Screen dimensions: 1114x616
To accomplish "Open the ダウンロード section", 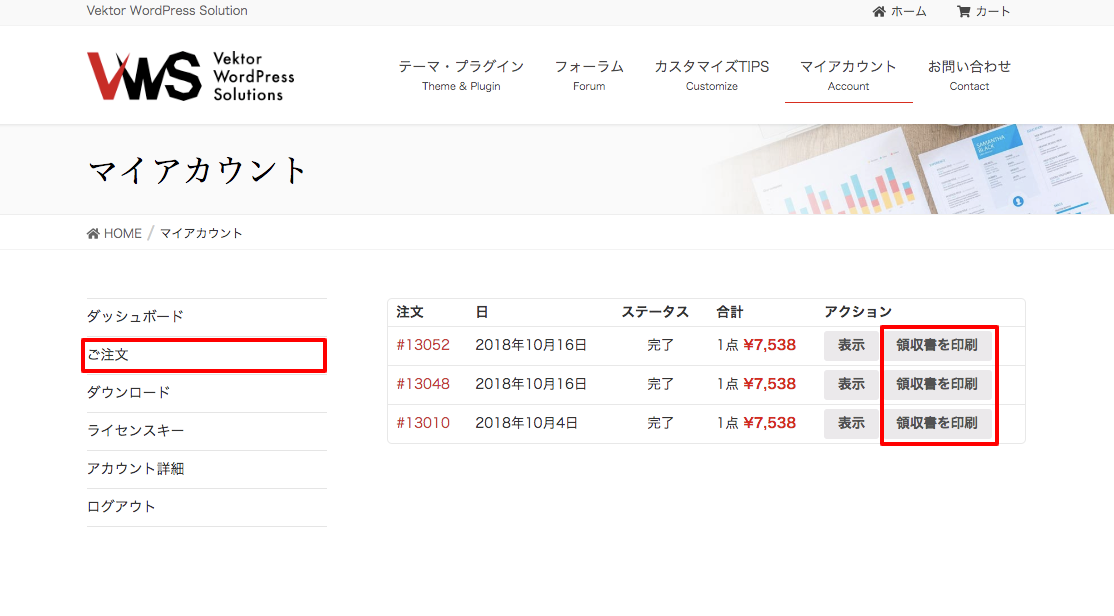I will tap(129, 392).
